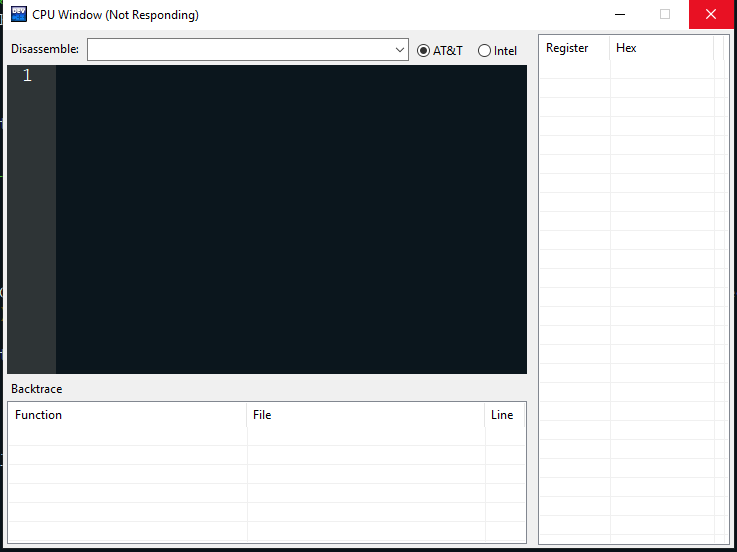Click the Line column header in Backtrace

[504, 415]
